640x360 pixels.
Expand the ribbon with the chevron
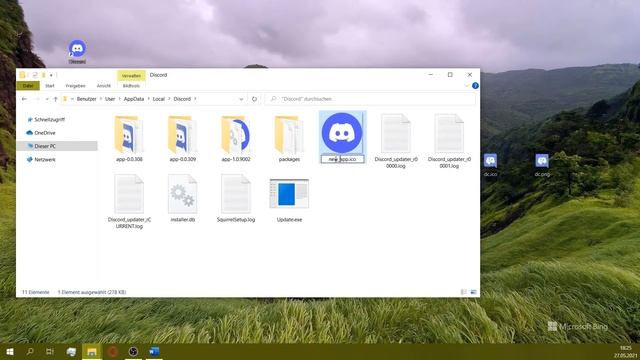tap(466, 86)
